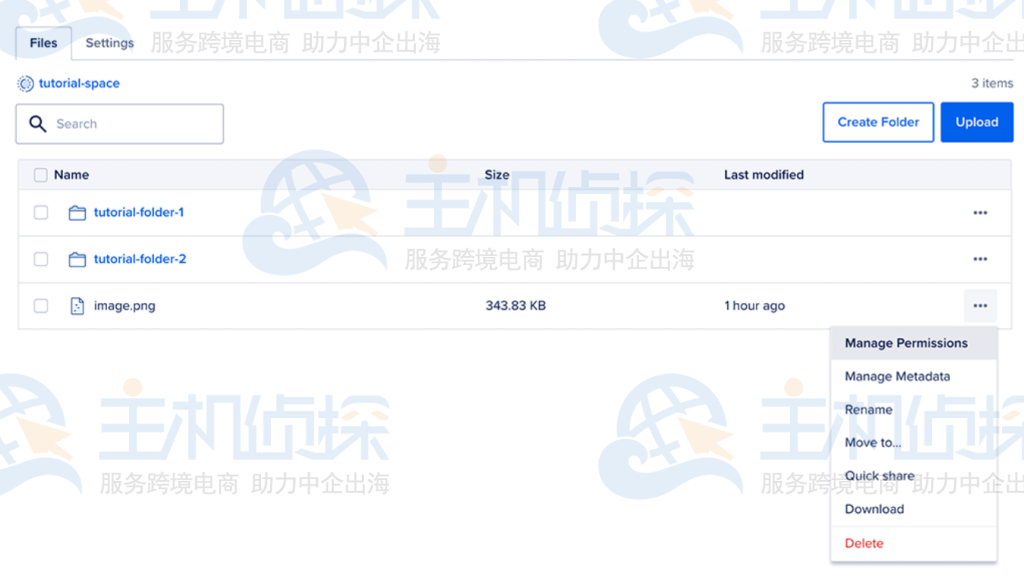The width and height of the screenshot is (1024, 588).
Task: Click the image.png file icon
Action: click(77, 306)
